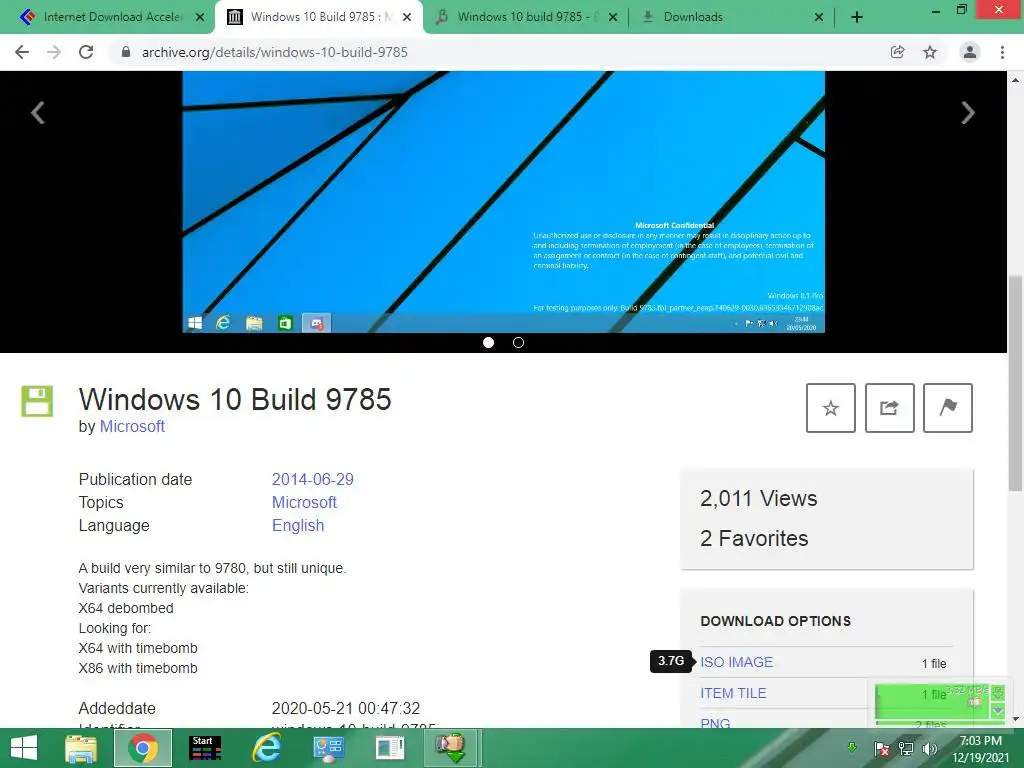This screenshot has width=1024, height=768.
Task: Download the ITEM TILE option
Action: 733,694
